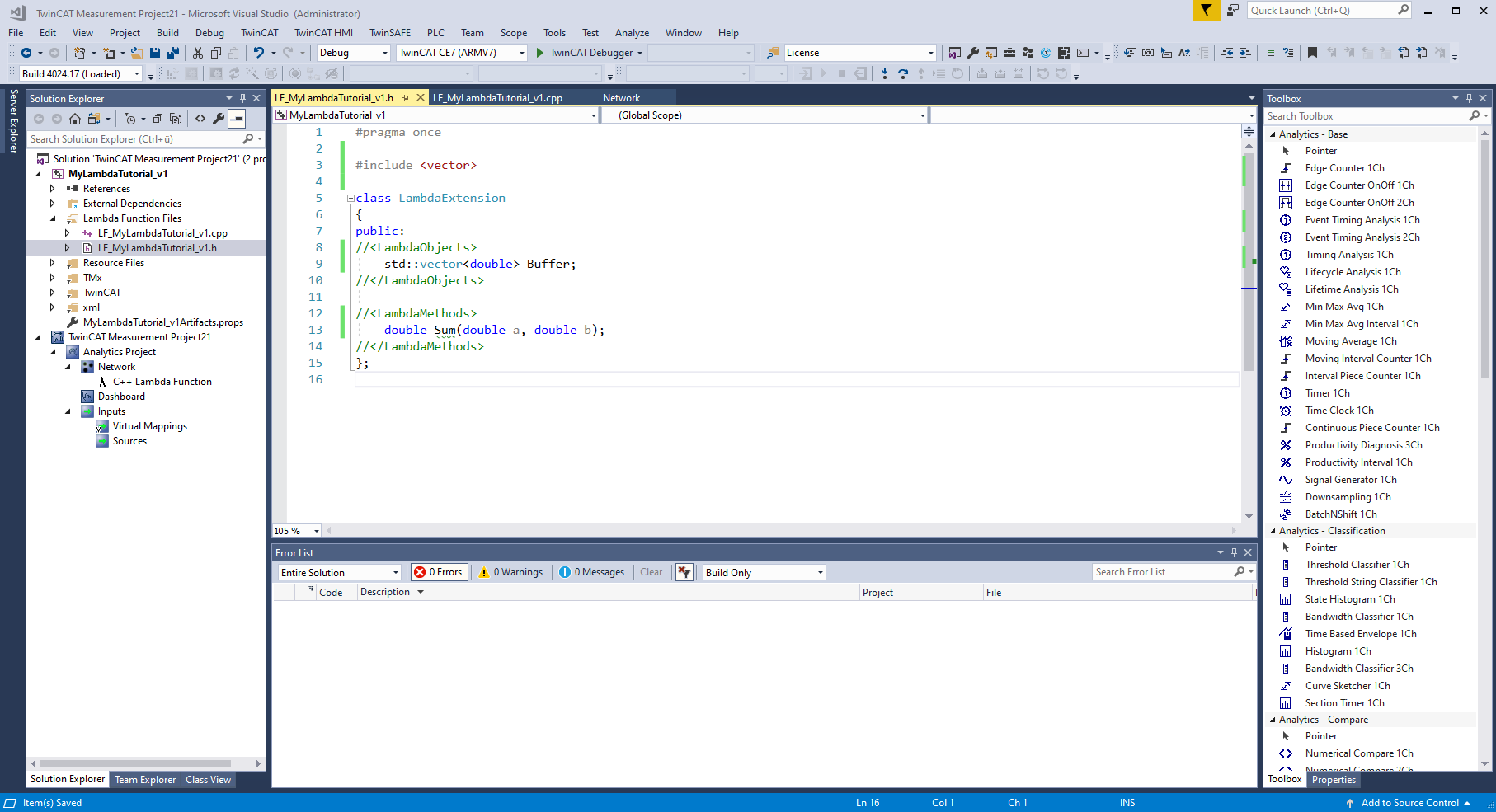The image size is (1496, 812).
Task: Collapse the class LambdaExtension code block
Action: click(350, 198)
